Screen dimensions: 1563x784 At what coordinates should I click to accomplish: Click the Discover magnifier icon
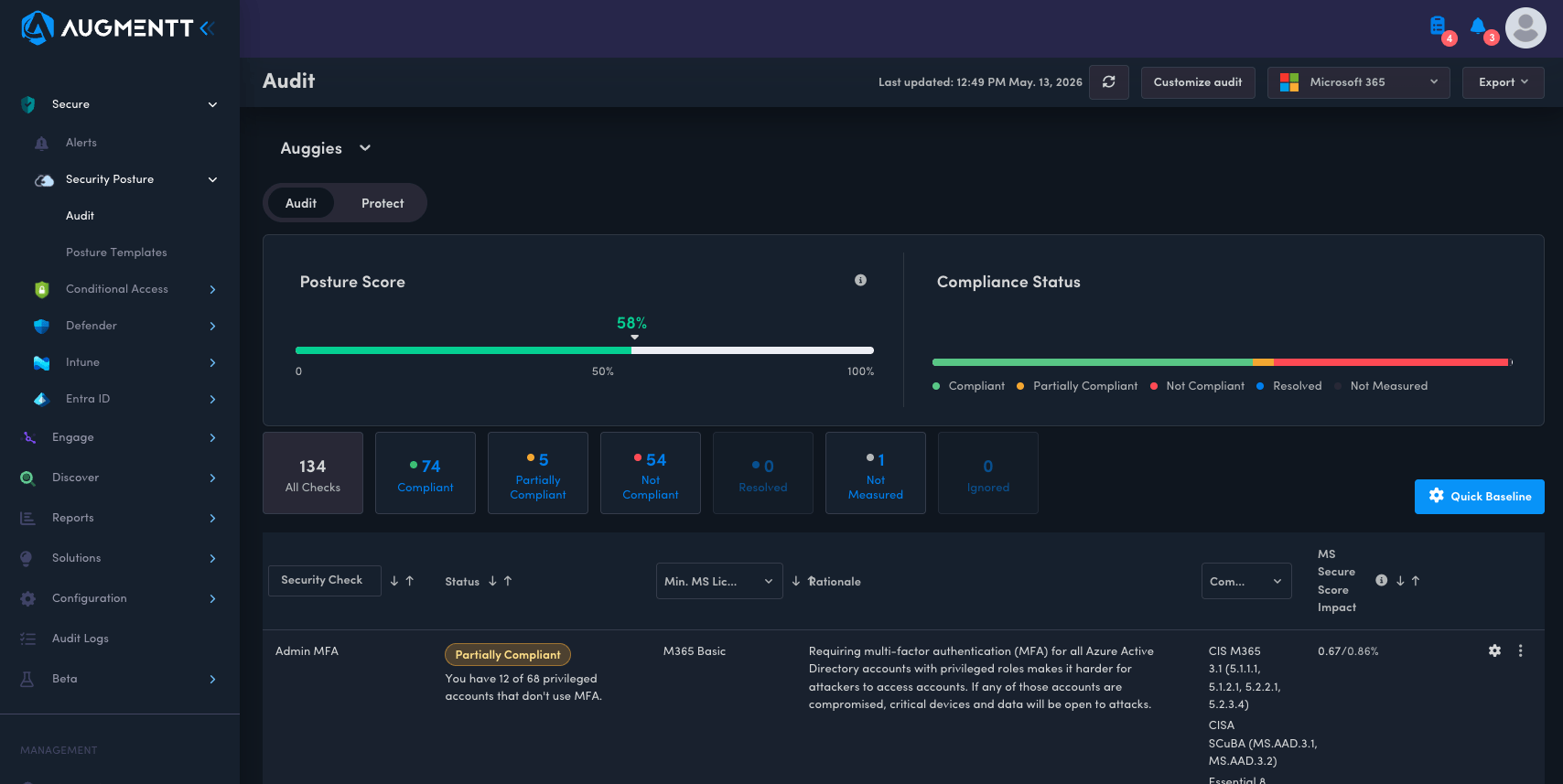click(28, 478)
